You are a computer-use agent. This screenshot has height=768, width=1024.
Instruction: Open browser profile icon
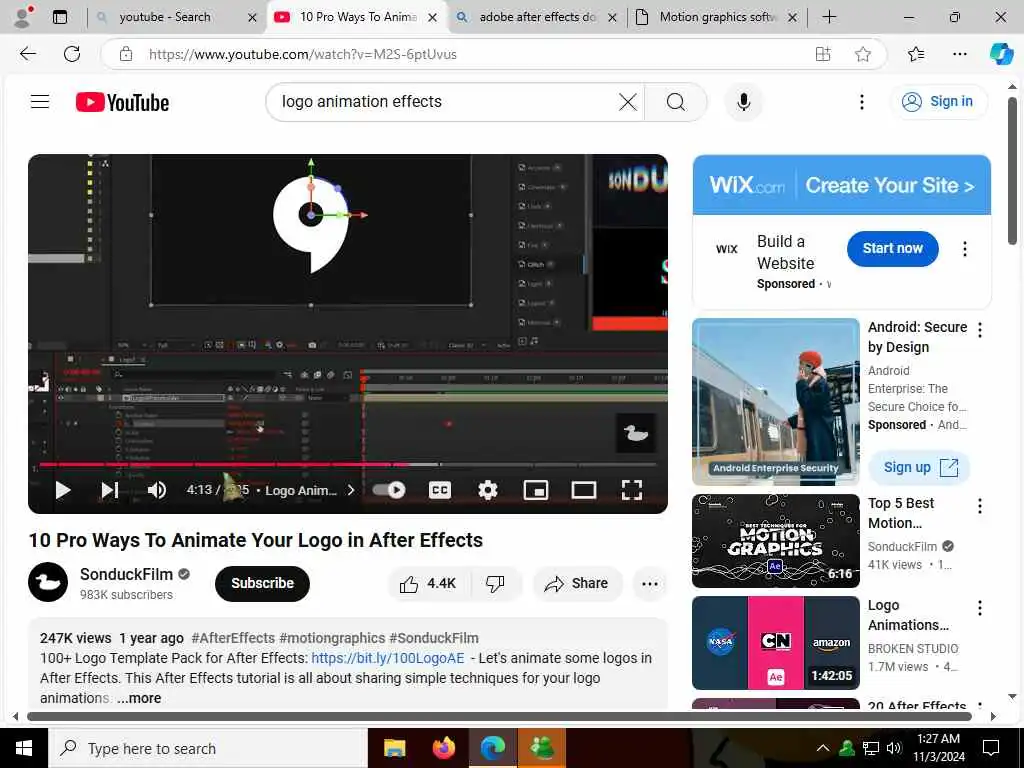(x=23, y=17)
